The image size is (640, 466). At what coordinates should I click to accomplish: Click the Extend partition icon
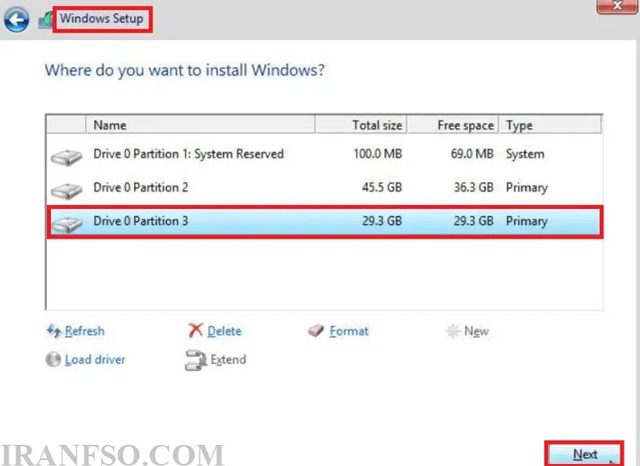[x=196, y=360]
